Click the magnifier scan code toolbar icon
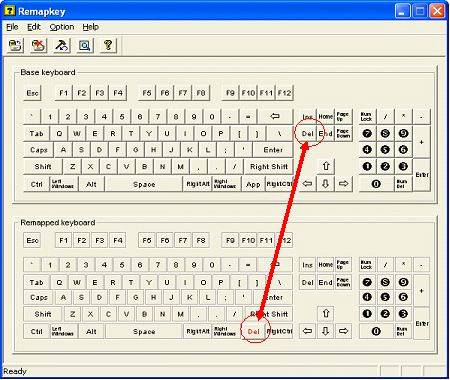The width and height of the screenshot is (450, 380). tap(85, 45)
